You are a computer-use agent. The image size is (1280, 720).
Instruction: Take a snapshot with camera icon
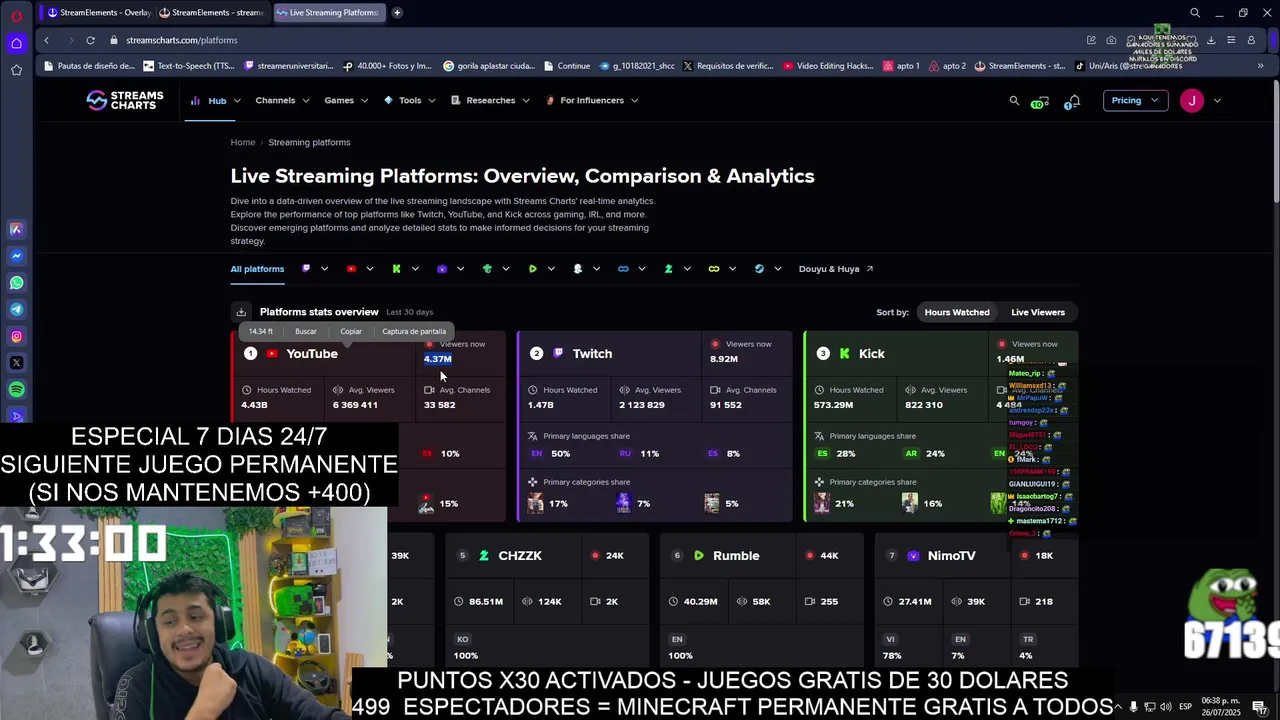click(1111, 40)
